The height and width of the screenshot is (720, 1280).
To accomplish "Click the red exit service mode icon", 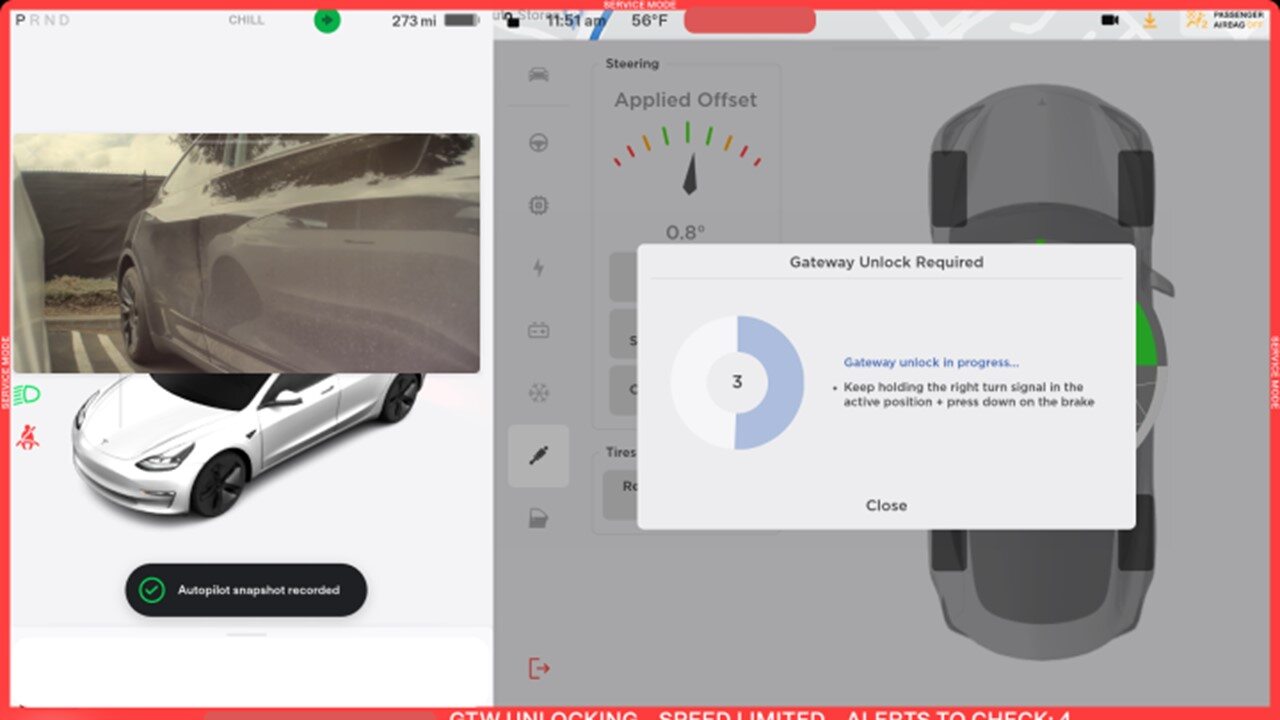I will pyautogui.click(x=539, y=668).
